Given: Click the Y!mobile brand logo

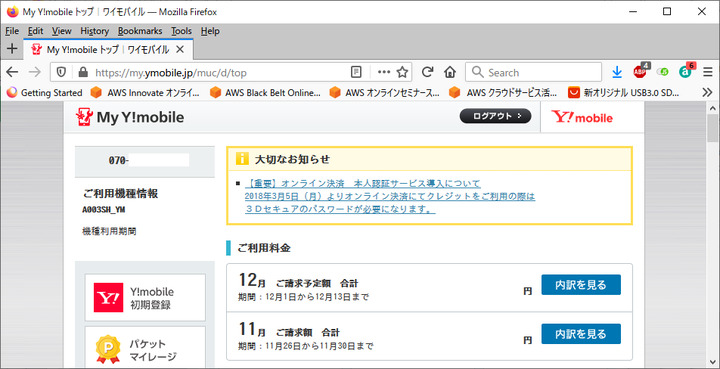Looking at the screenshot, I should click(x=582, y=117).
